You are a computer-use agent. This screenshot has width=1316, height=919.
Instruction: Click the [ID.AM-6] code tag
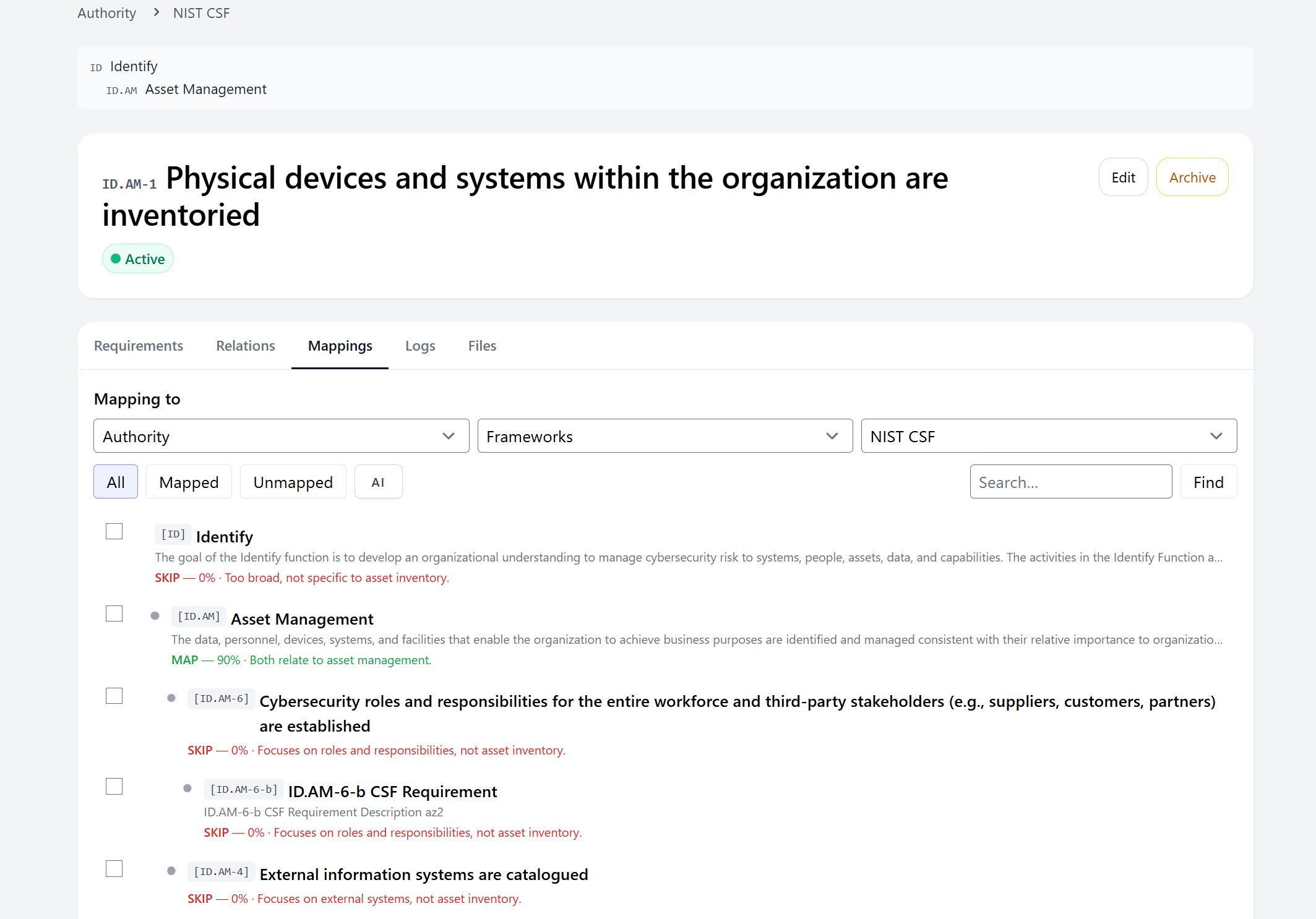pos(221,699)
